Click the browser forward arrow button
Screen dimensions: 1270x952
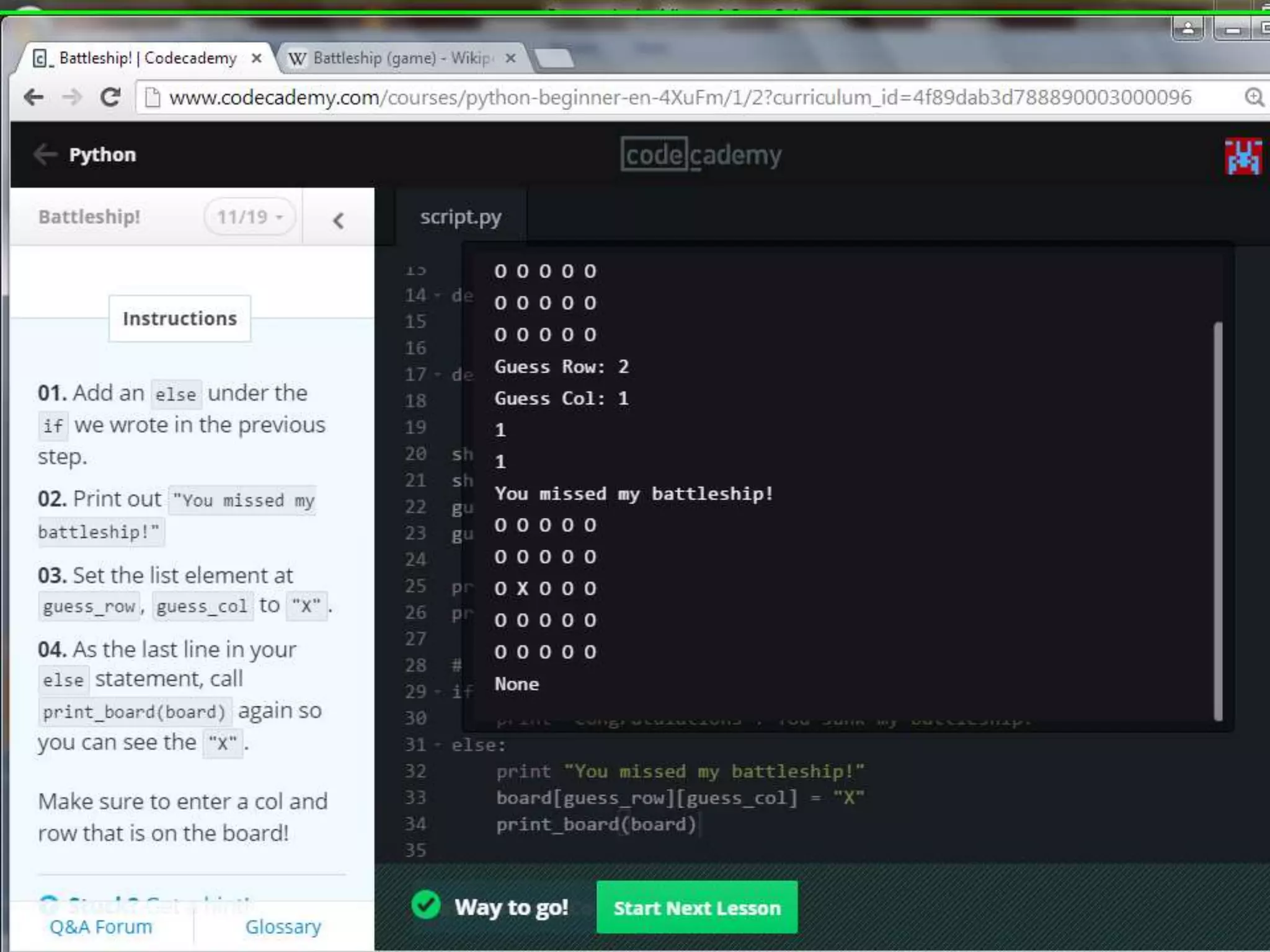pyautogui.click(x=72, y=97)
